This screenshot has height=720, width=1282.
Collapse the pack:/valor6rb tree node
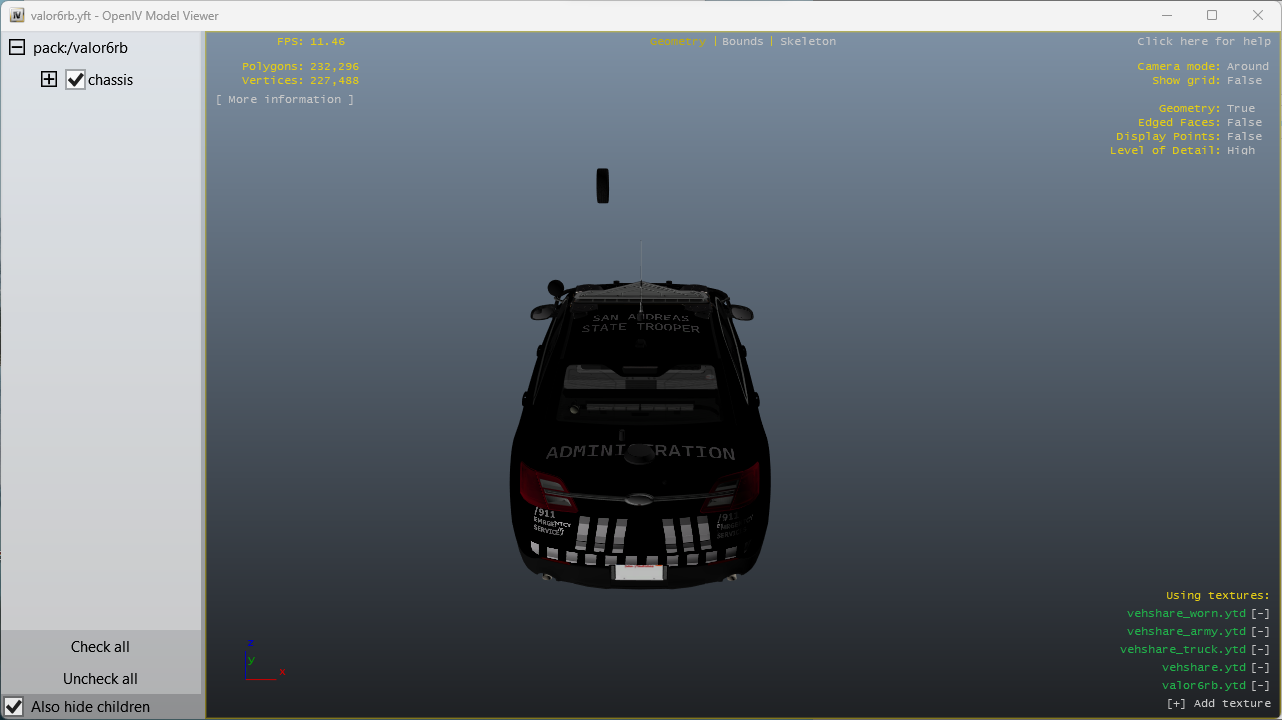pos(17,48)
